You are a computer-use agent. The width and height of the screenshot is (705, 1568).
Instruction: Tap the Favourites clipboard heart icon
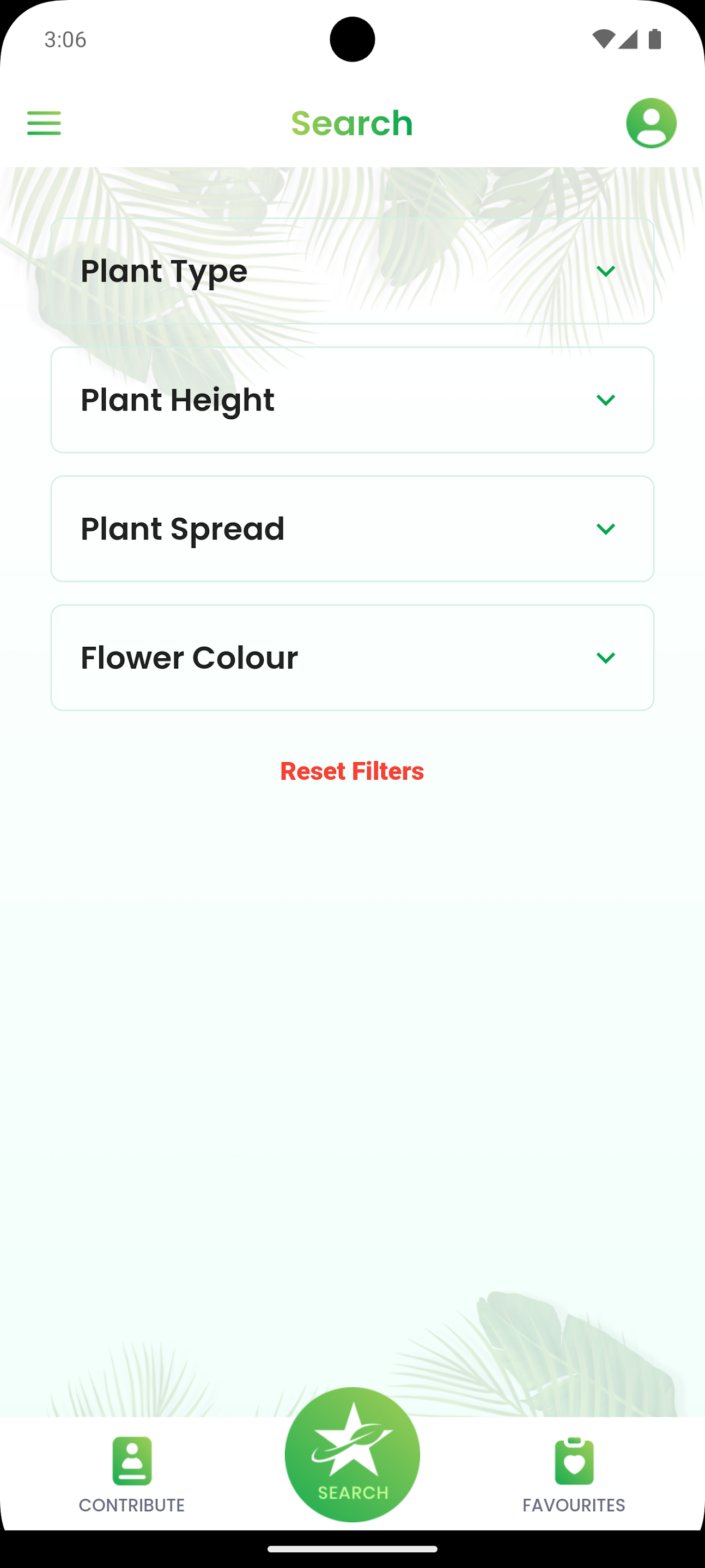573,1461
